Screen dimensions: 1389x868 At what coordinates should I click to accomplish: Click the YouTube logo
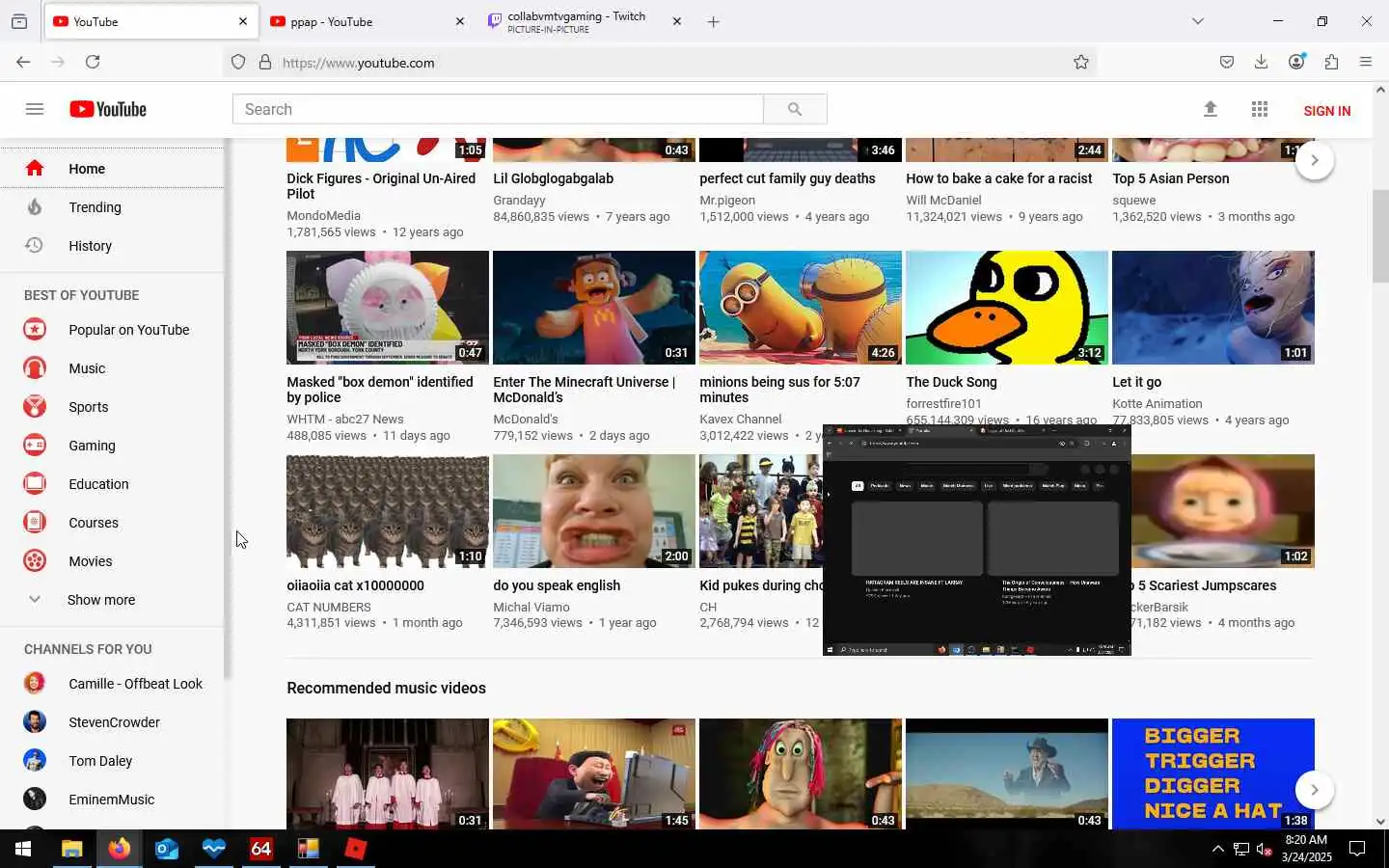(x=108, y=109)
